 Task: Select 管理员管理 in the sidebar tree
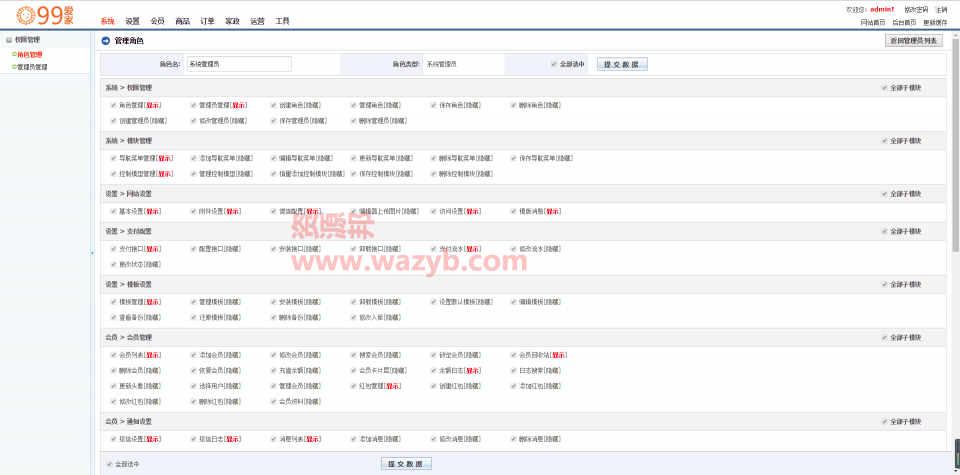[32, 67]
